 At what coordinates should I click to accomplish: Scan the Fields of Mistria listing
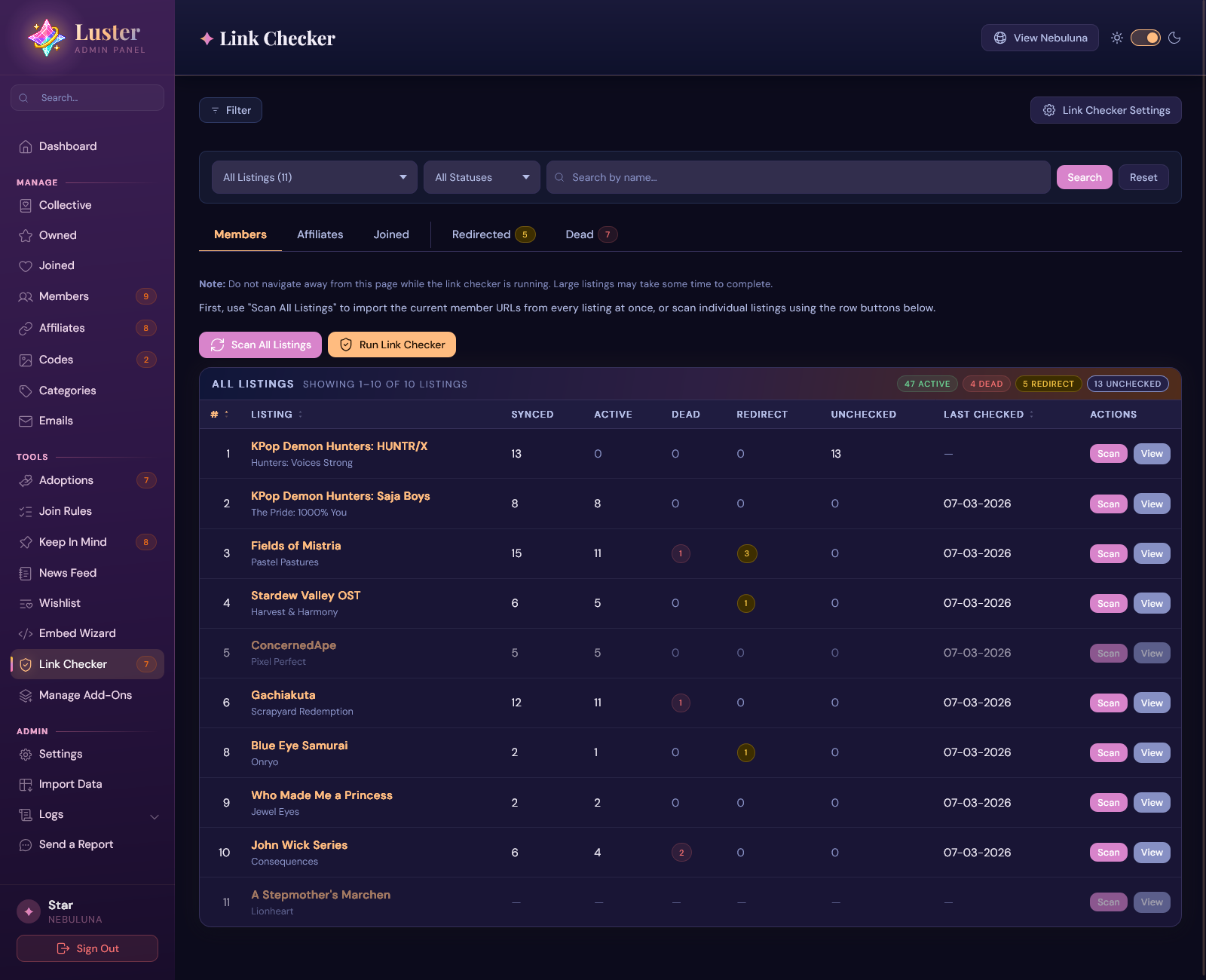coord(1109,554)
